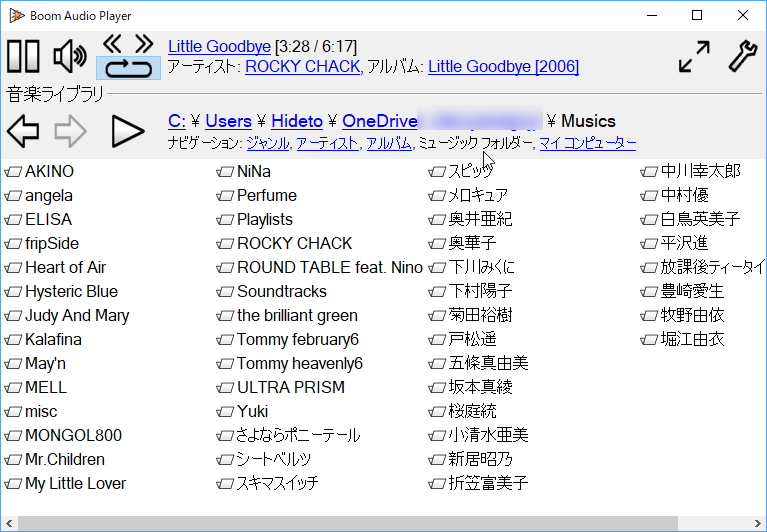Pause playback with the pause button

23,56
